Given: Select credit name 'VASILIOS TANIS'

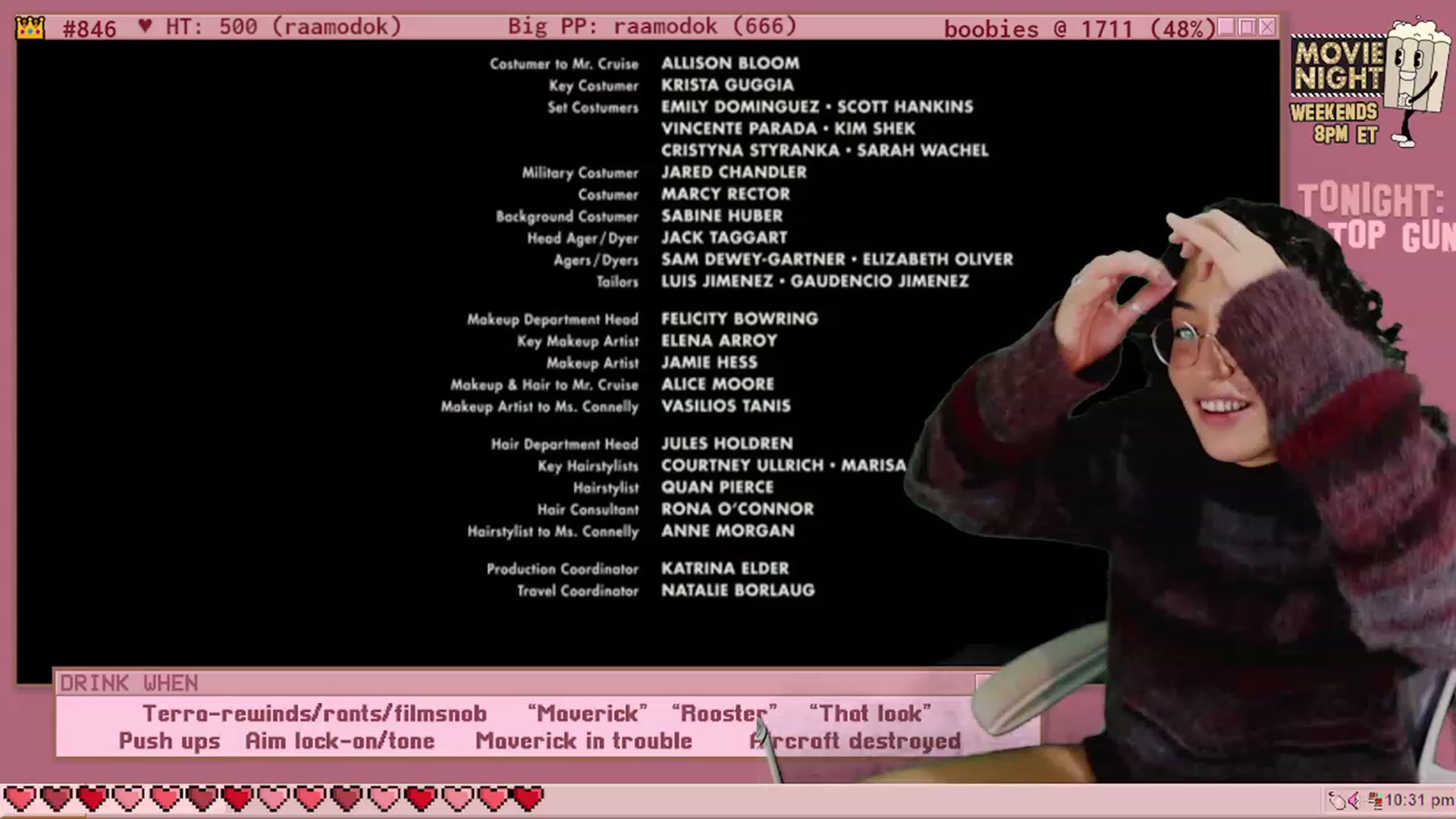Looking at the screenshot, I should [726, 406].
